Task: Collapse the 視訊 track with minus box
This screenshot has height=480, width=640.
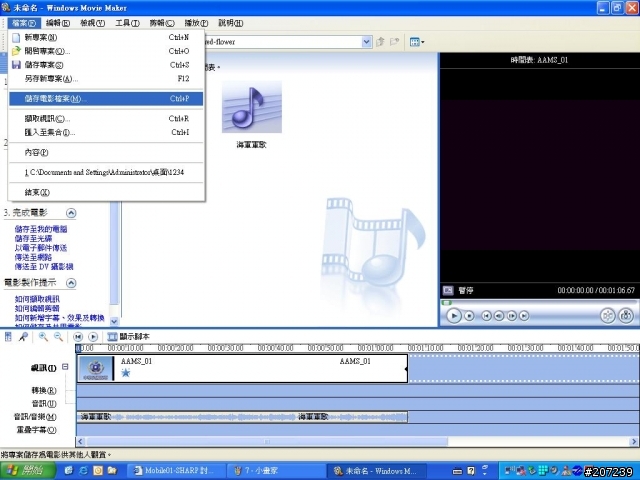Action: click(65, 367)
